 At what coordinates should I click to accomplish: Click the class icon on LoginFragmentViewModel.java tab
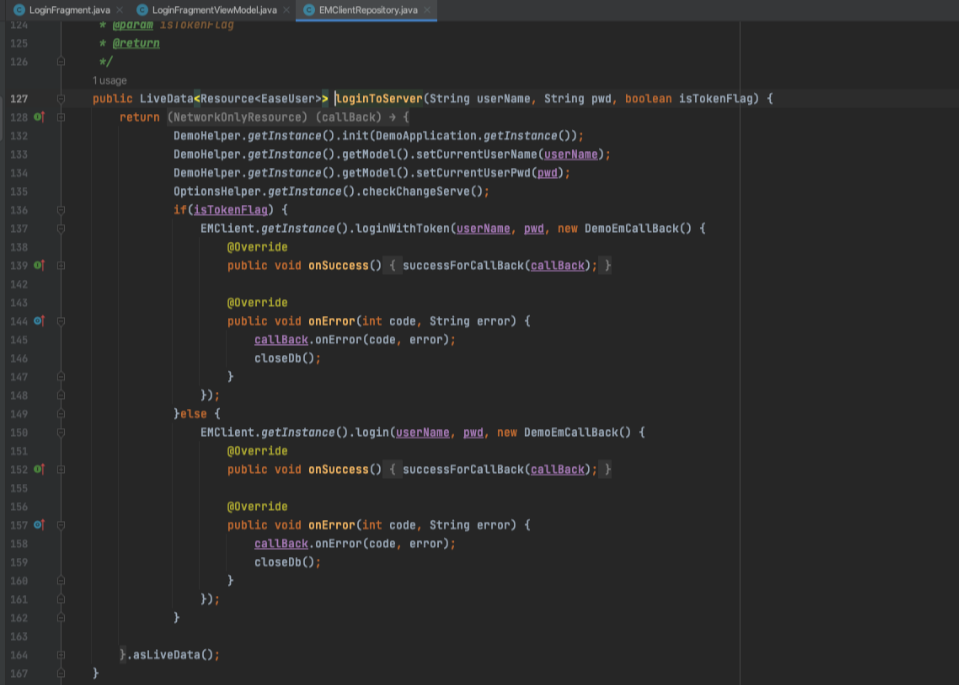[142, 10]
